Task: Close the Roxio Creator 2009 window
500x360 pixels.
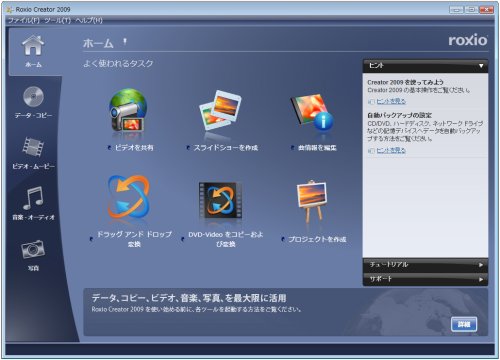Action: point(486,10)
